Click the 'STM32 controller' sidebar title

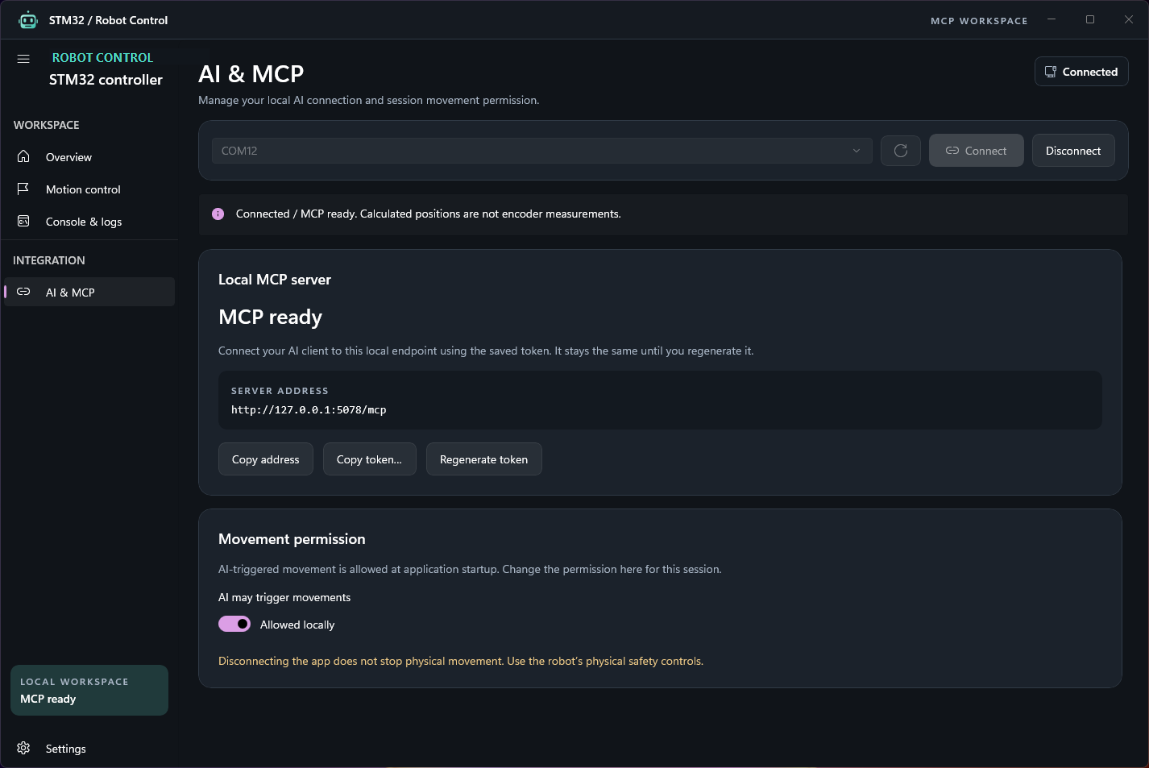click(106, 80)
